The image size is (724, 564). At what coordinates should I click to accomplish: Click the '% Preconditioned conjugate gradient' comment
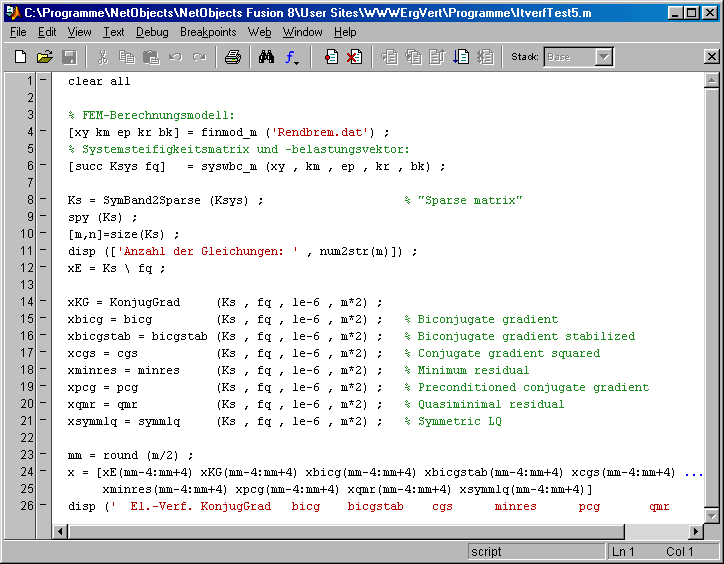[526, 388]
